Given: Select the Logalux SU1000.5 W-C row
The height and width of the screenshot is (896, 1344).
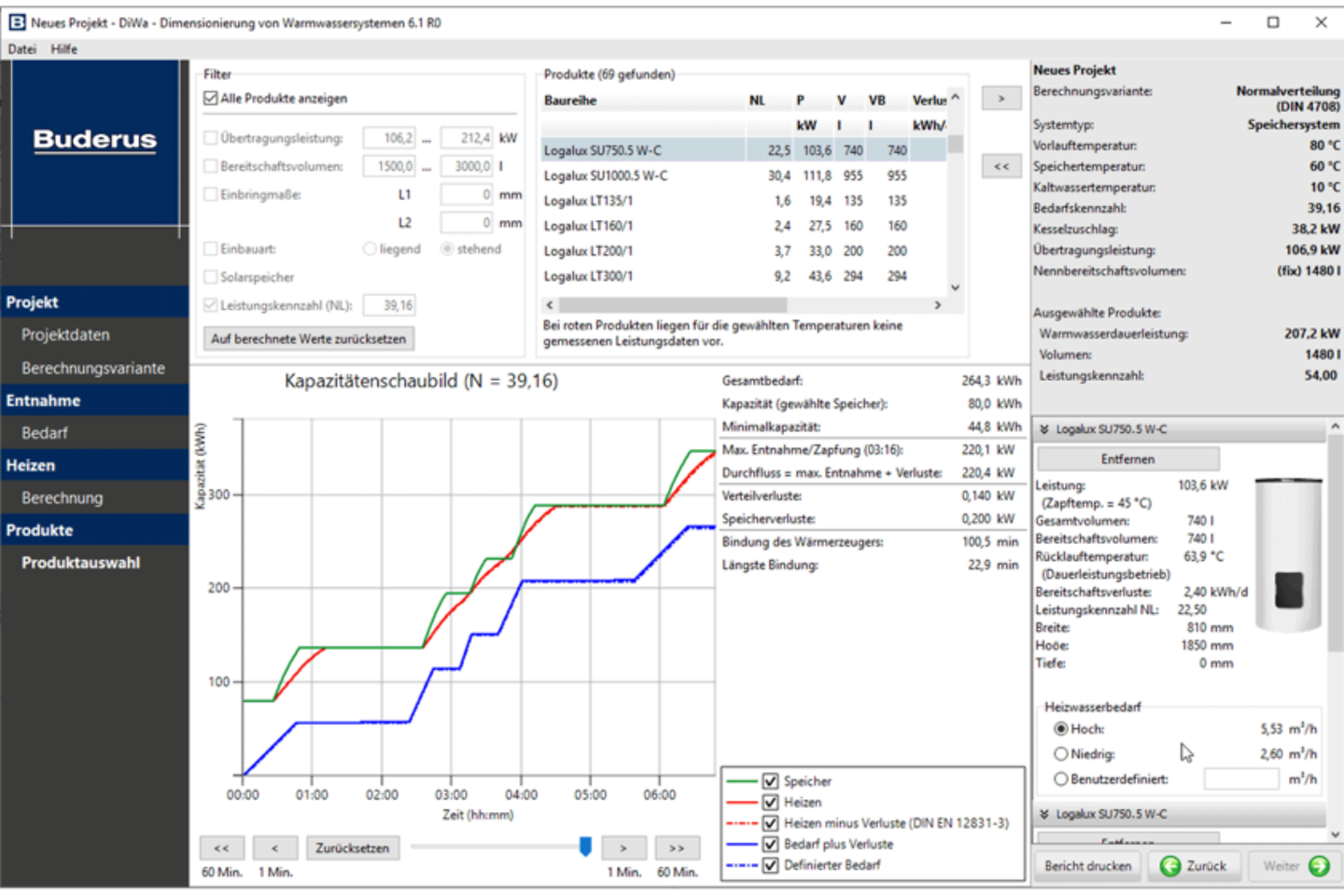Looking at the screenshot, I should [744, 175].
